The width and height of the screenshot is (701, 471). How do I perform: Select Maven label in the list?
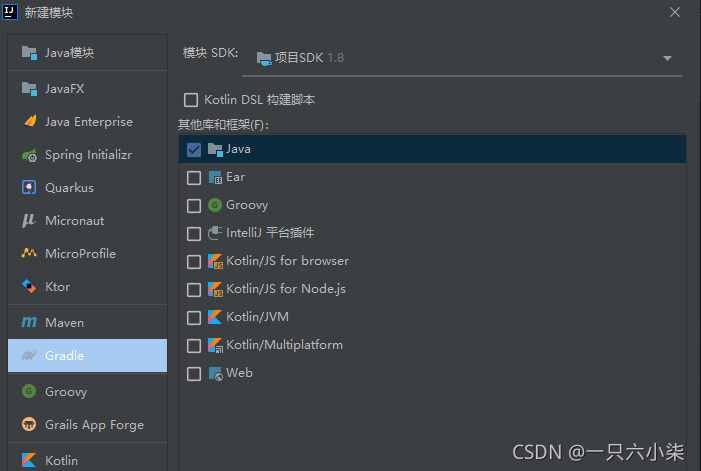(x=64, y=323)
